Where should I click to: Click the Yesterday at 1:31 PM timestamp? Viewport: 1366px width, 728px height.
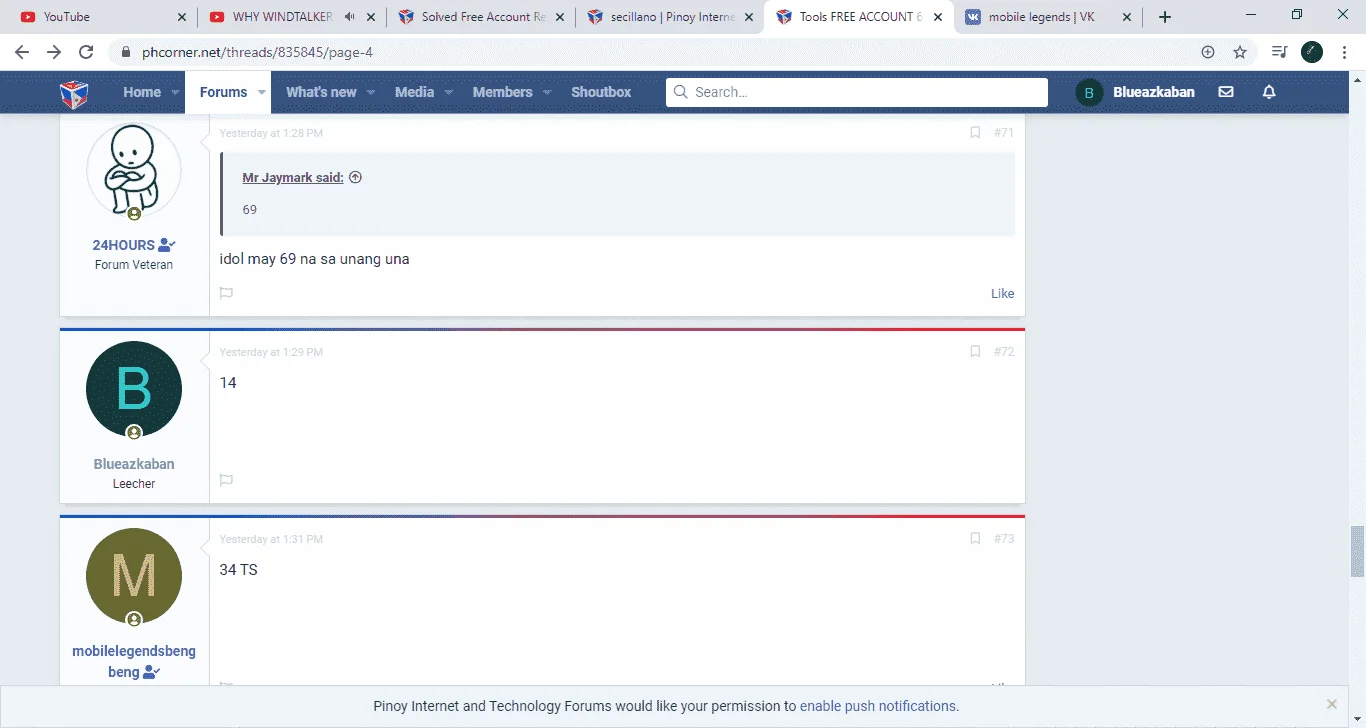point(271,539)
